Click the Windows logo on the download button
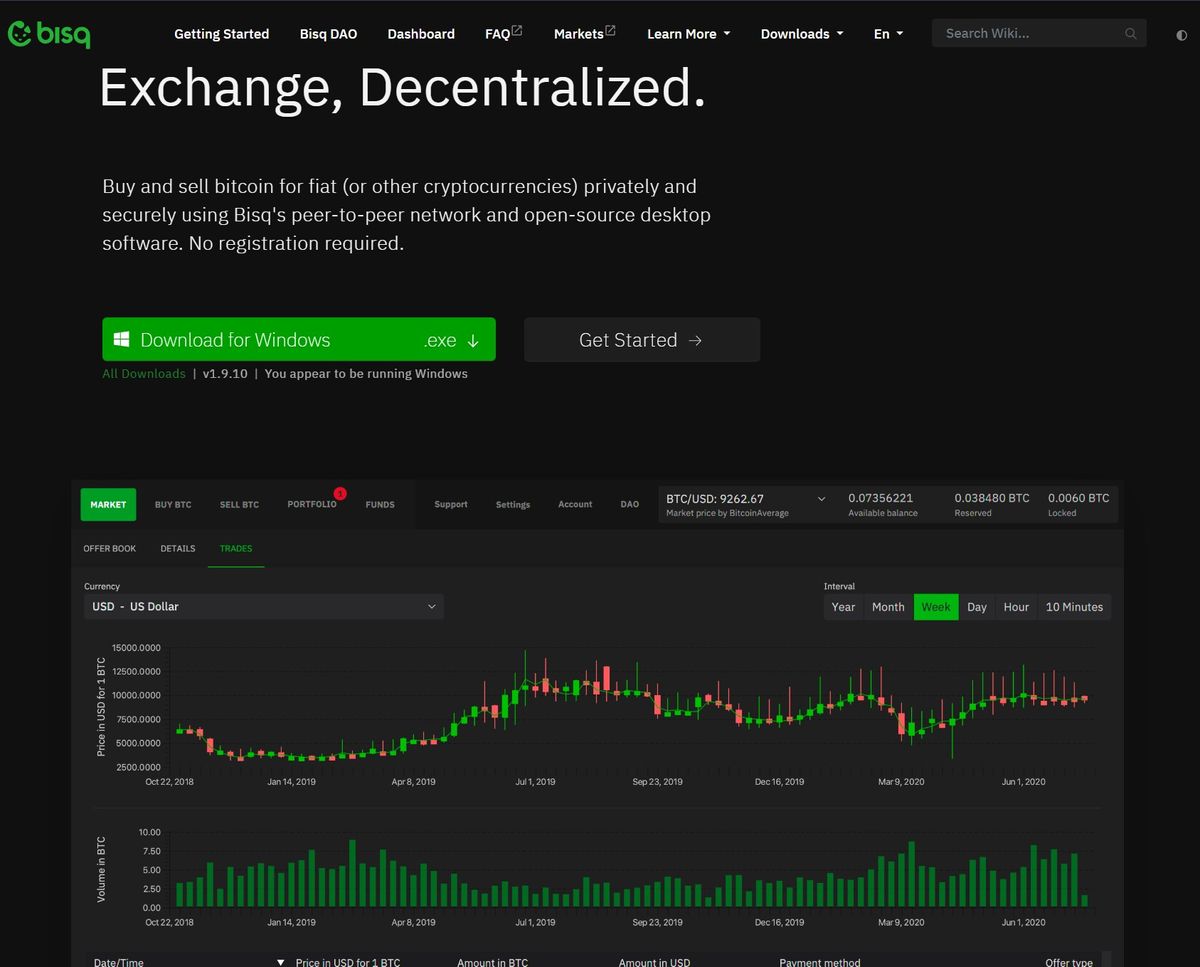 click(x=121, y=340)
